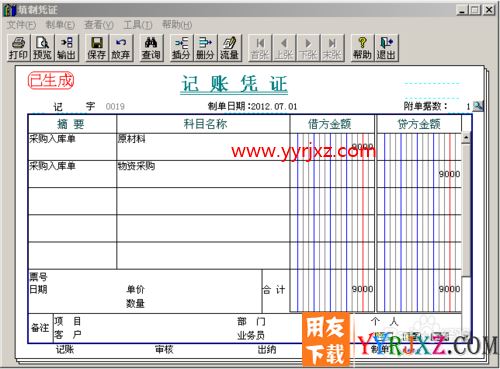Save the voucher with 保存
This screenshot has width=500, height=369.
click(x=97, y=48)
